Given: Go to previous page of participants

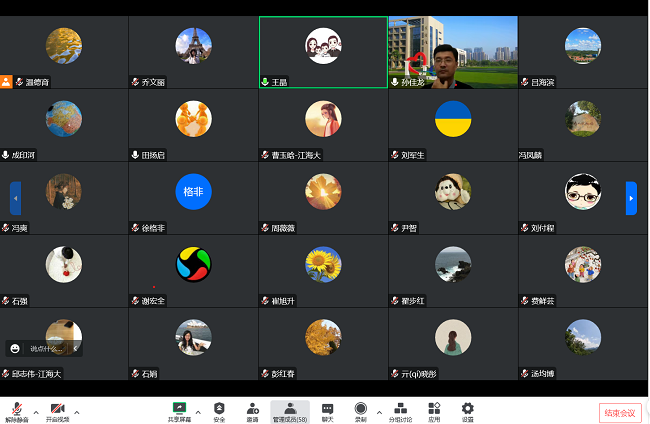Looking at the screenshot, I should click(x=15, y=198).
